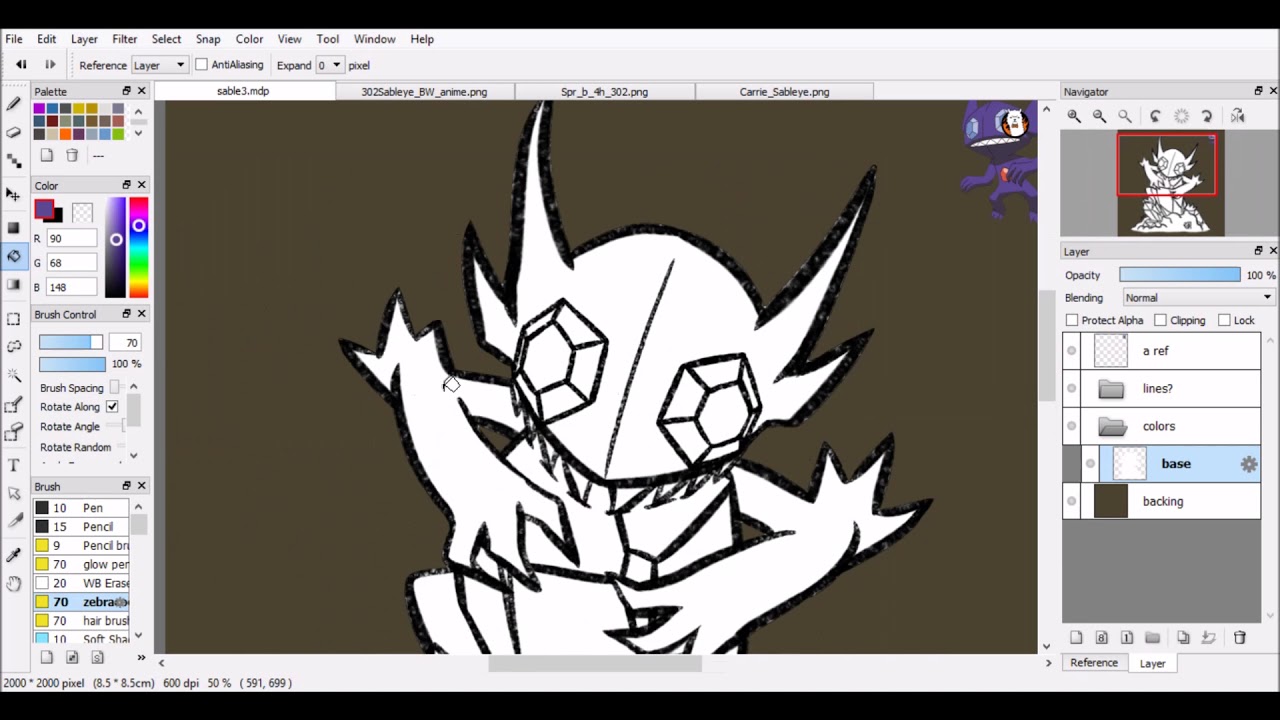Expand the colors folder in the Layer panel
The image size is (1280, 720).
pyautogui.click(x=1112, y=427)
